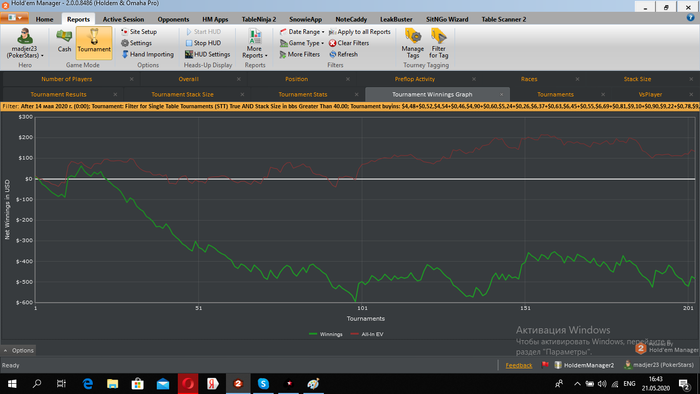Switch to the Tournament Stats tab
The height and width of the screenshot is (394, 700).
click(x=303, y=95)
